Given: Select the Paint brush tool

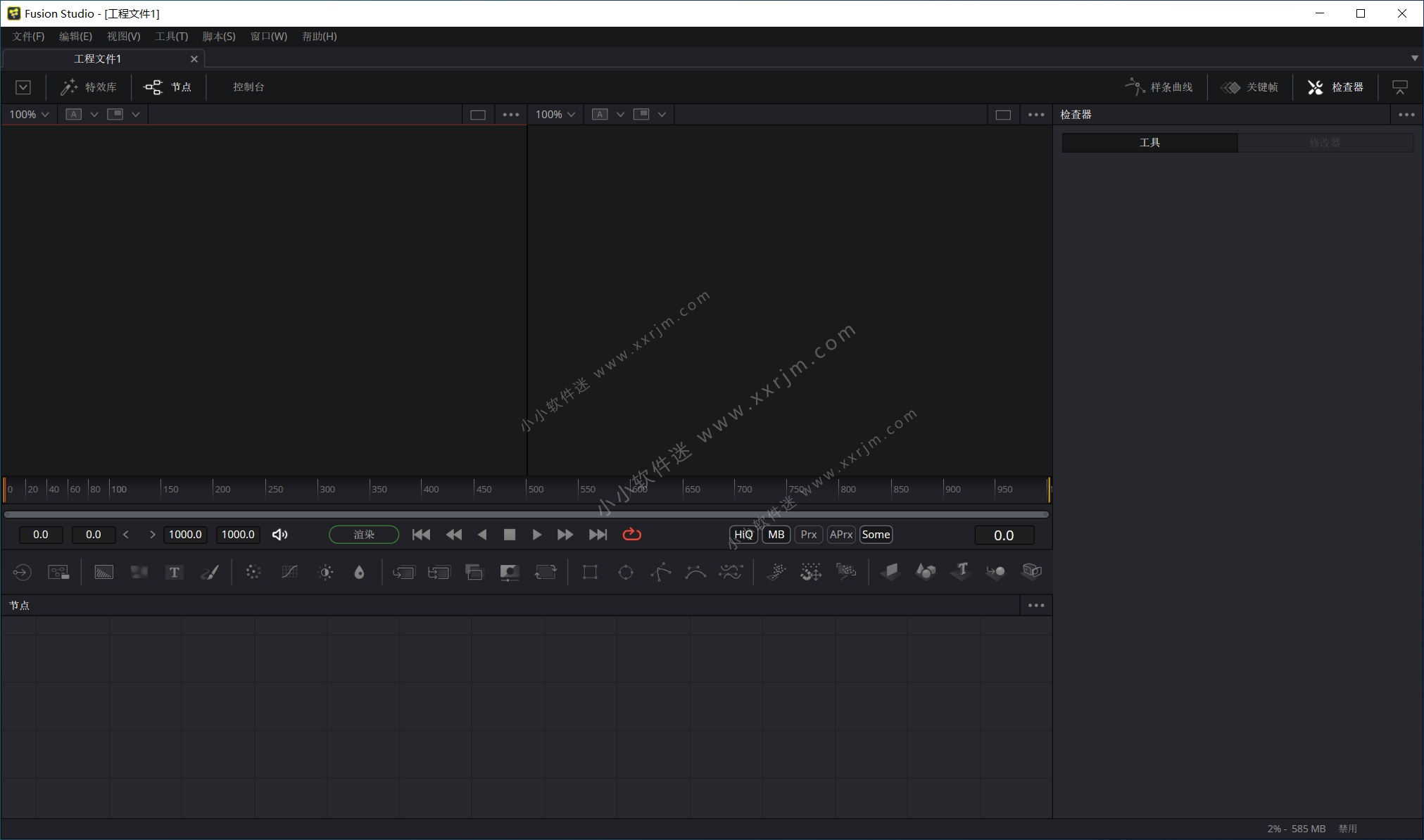Looking at the screenshot, I should click(x=209, y=572).
